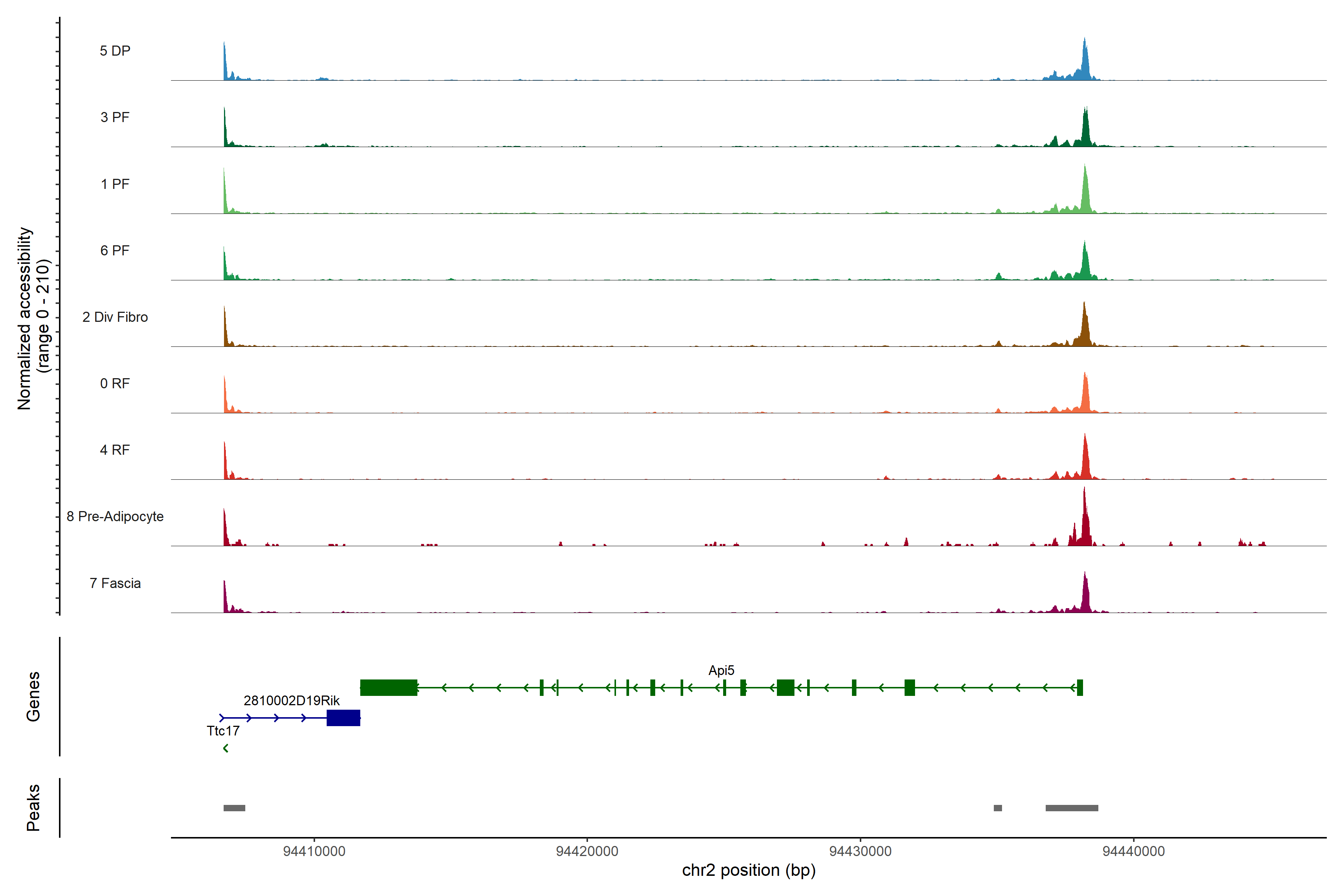1344x896 pixels.
Task: Click the 94420000 x-axis tick label
Action: (x=587, y=852)
